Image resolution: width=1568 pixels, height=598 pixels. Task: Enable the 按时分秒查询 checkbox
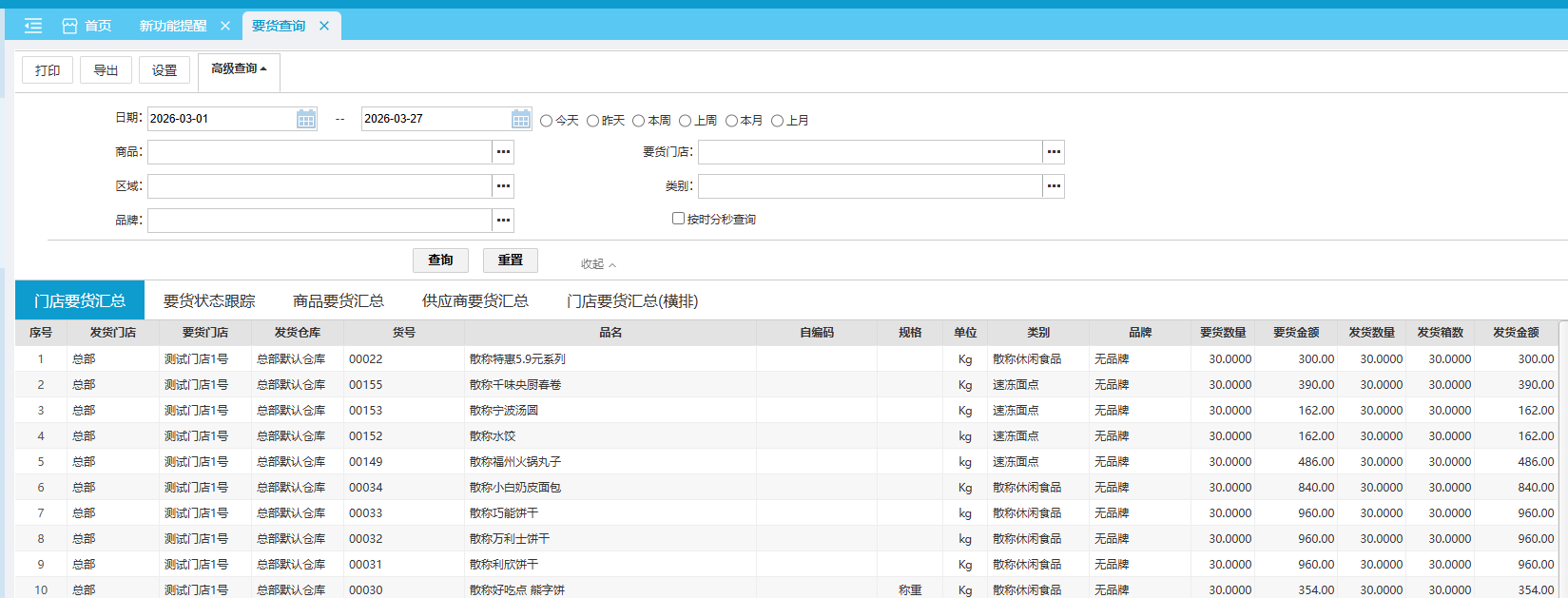click(678, 219)
